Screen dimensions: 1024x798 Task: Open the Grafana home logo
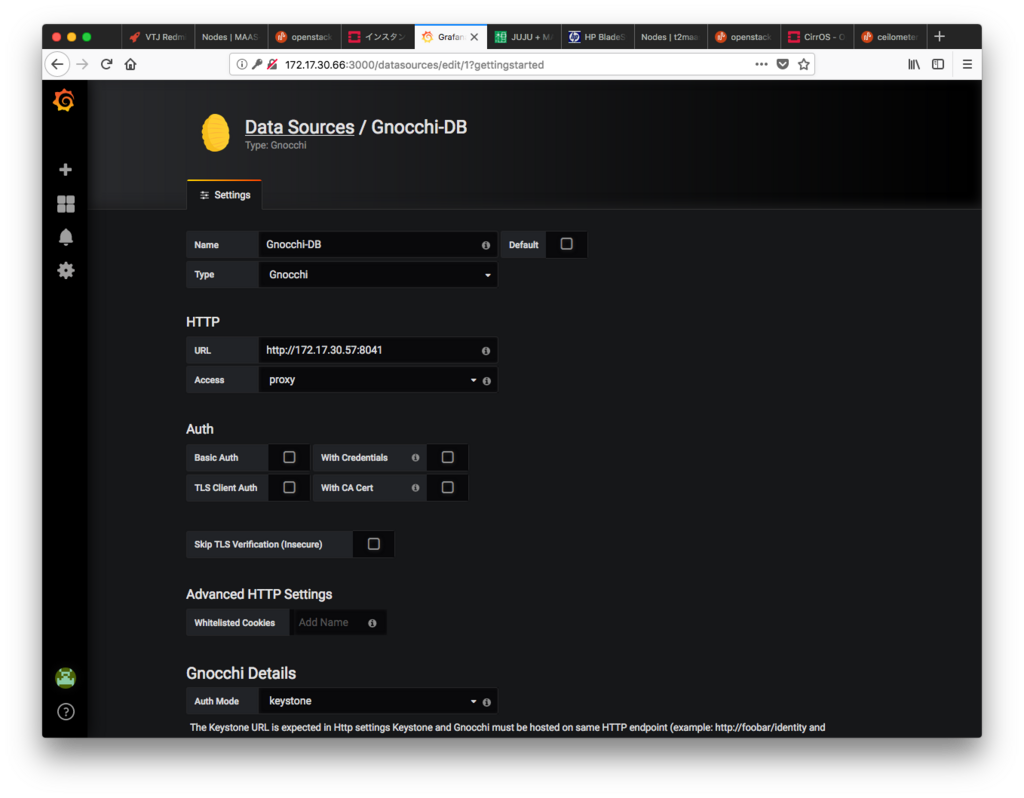[64, 101]
